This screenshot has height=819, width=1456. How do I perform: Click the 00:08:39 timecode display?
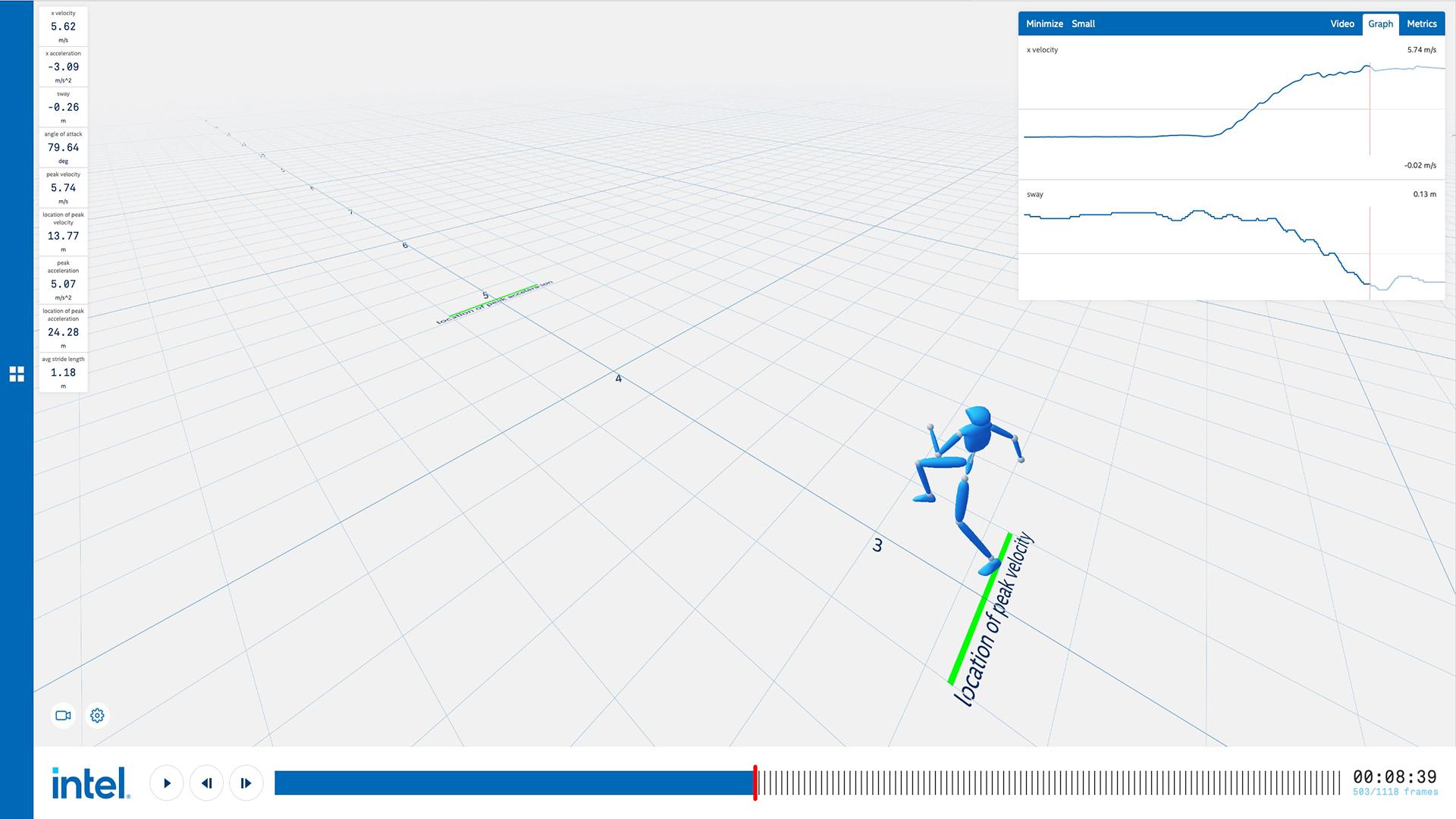click(1395, 777)
